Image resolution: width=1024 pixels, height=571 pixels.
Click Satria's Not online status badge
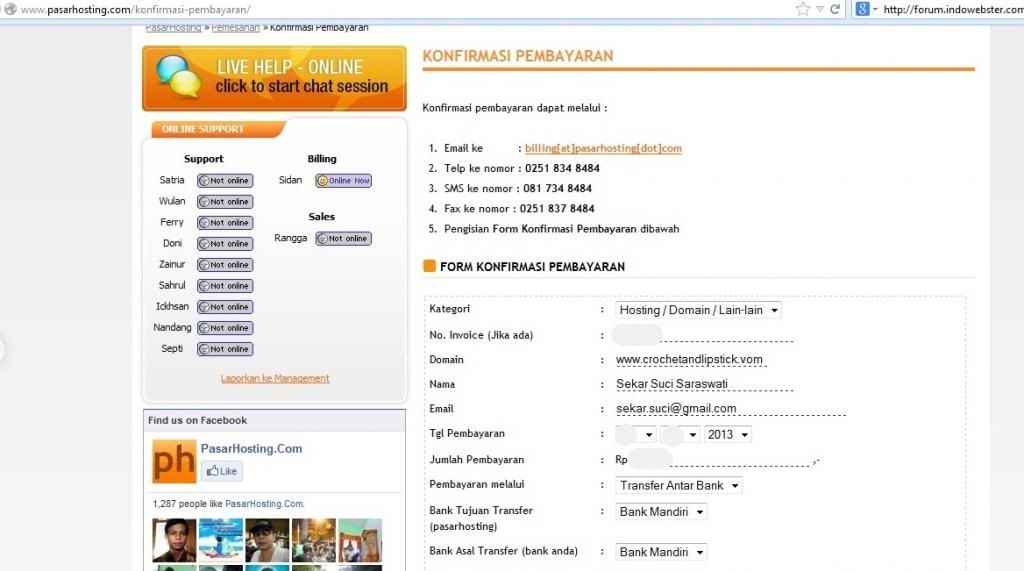[225, 181]
